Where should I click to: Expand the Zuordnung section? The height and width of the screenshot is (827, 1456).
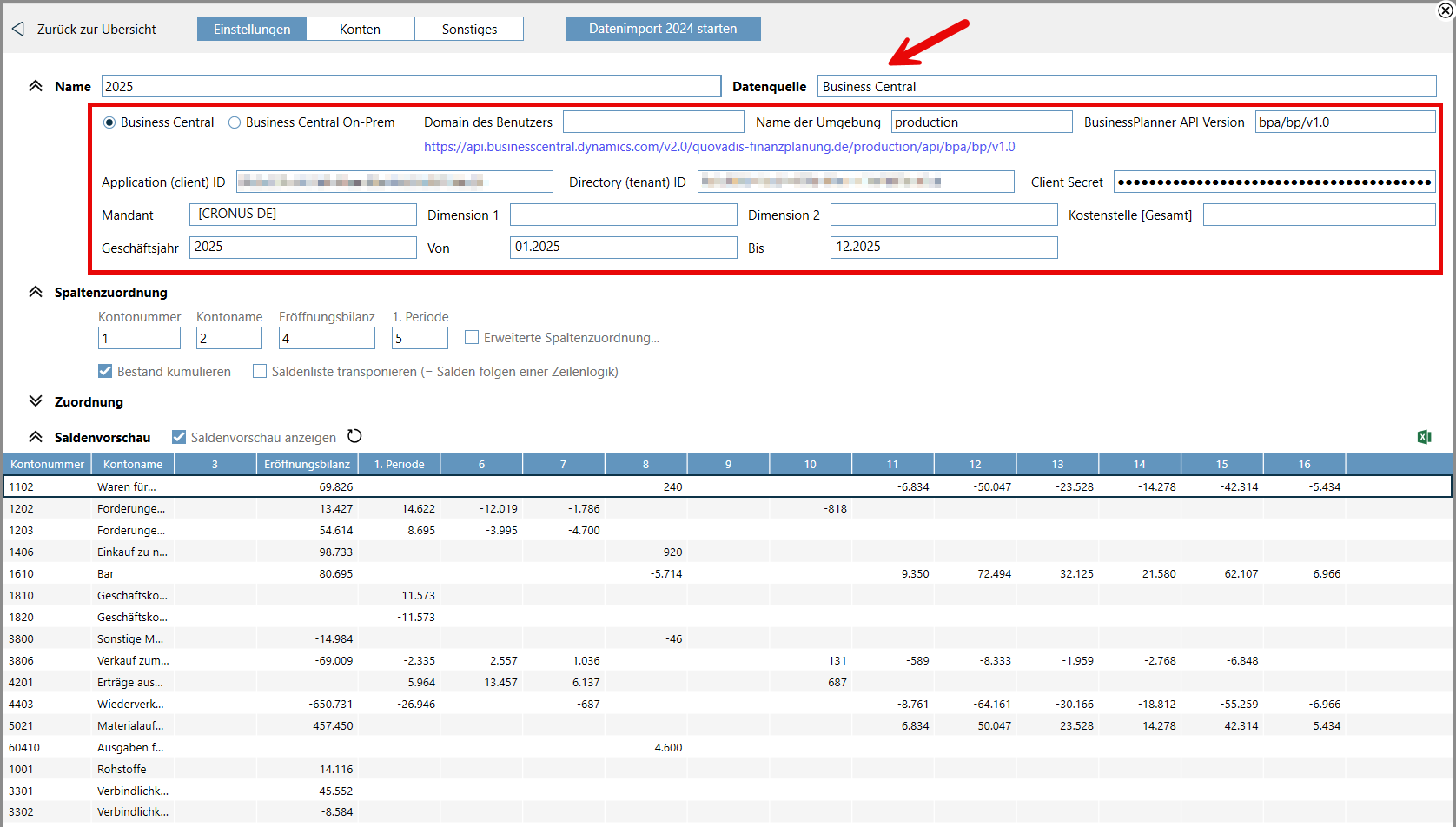point(36,401)
